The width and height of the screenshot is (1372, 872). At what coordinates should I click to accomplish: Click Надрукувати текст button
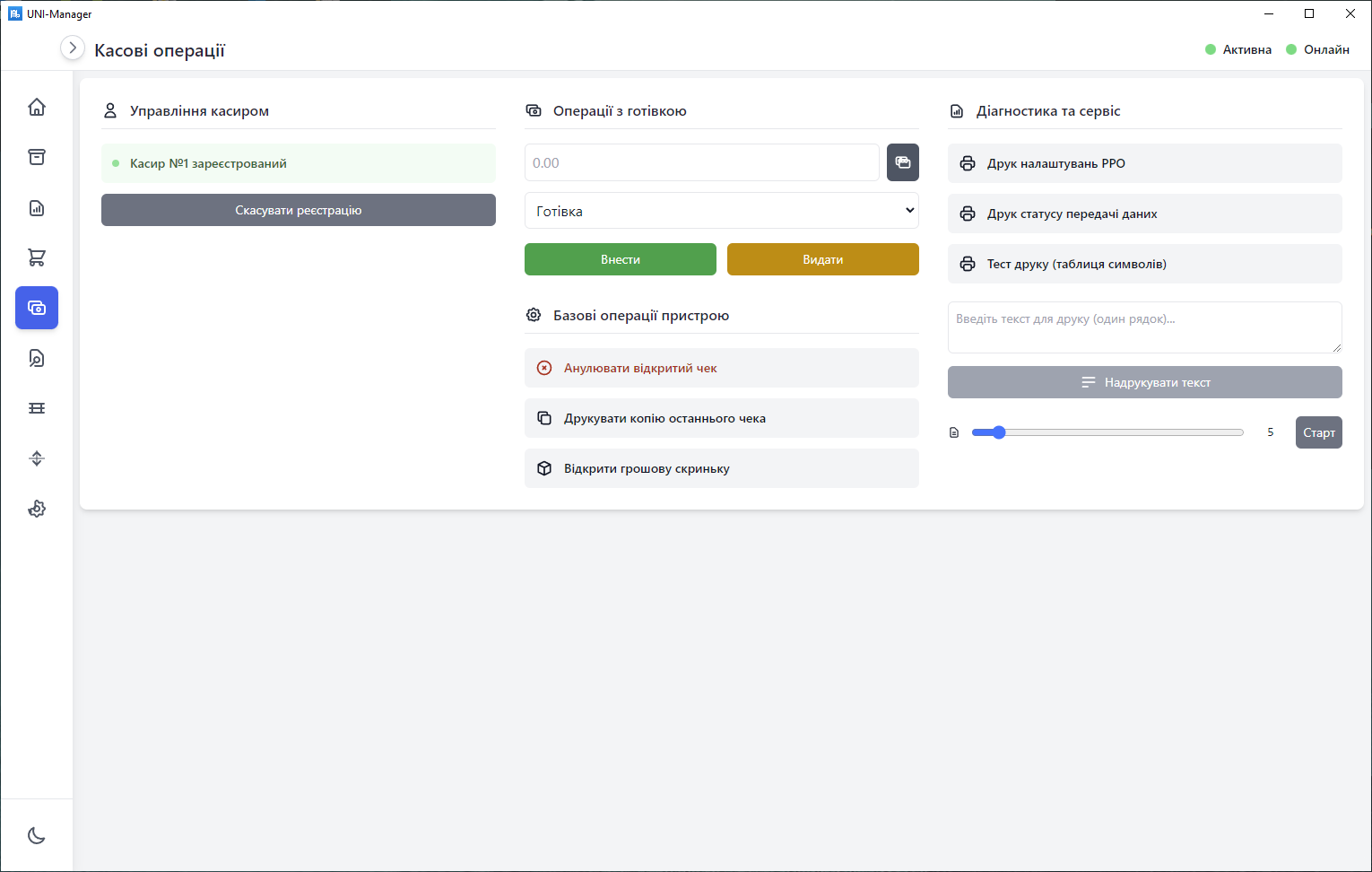[1145, 382]
